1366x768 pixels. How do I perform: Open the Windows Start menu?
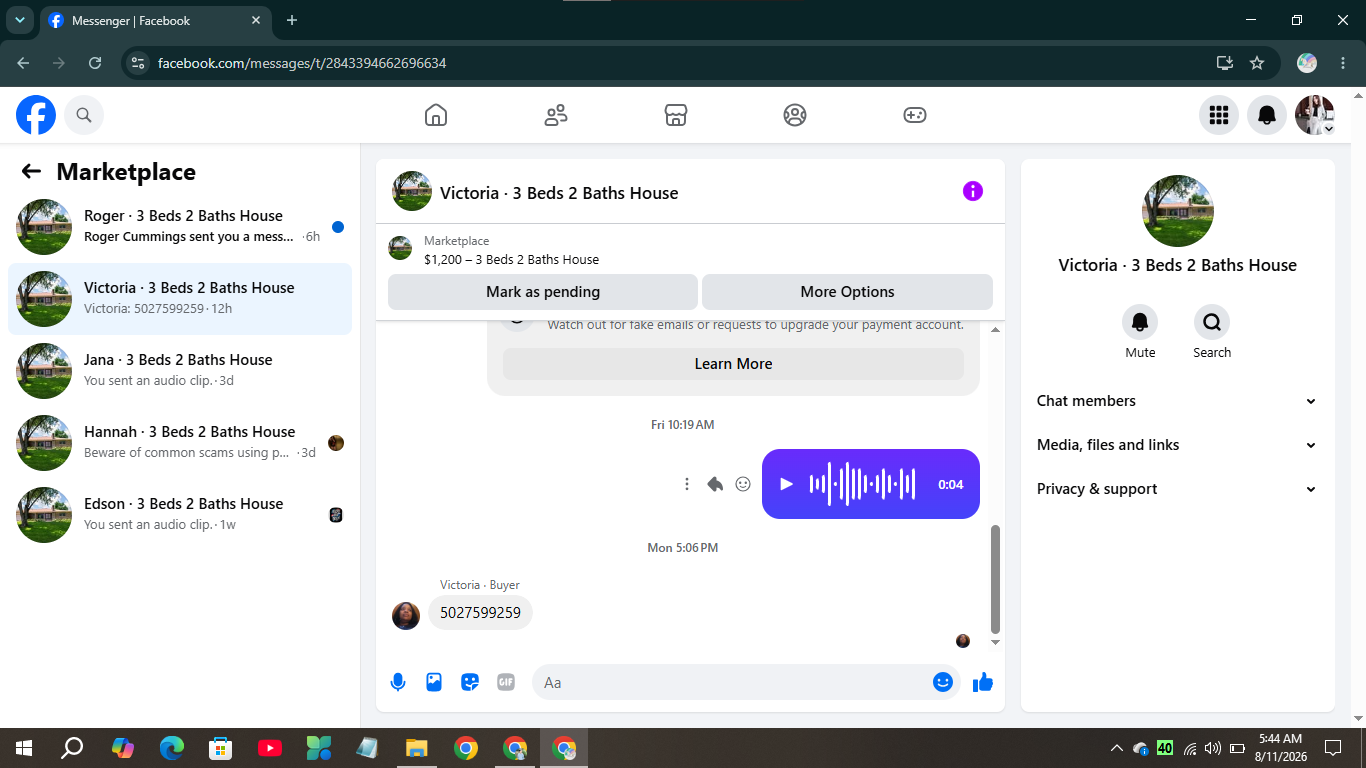coord(24,748)
